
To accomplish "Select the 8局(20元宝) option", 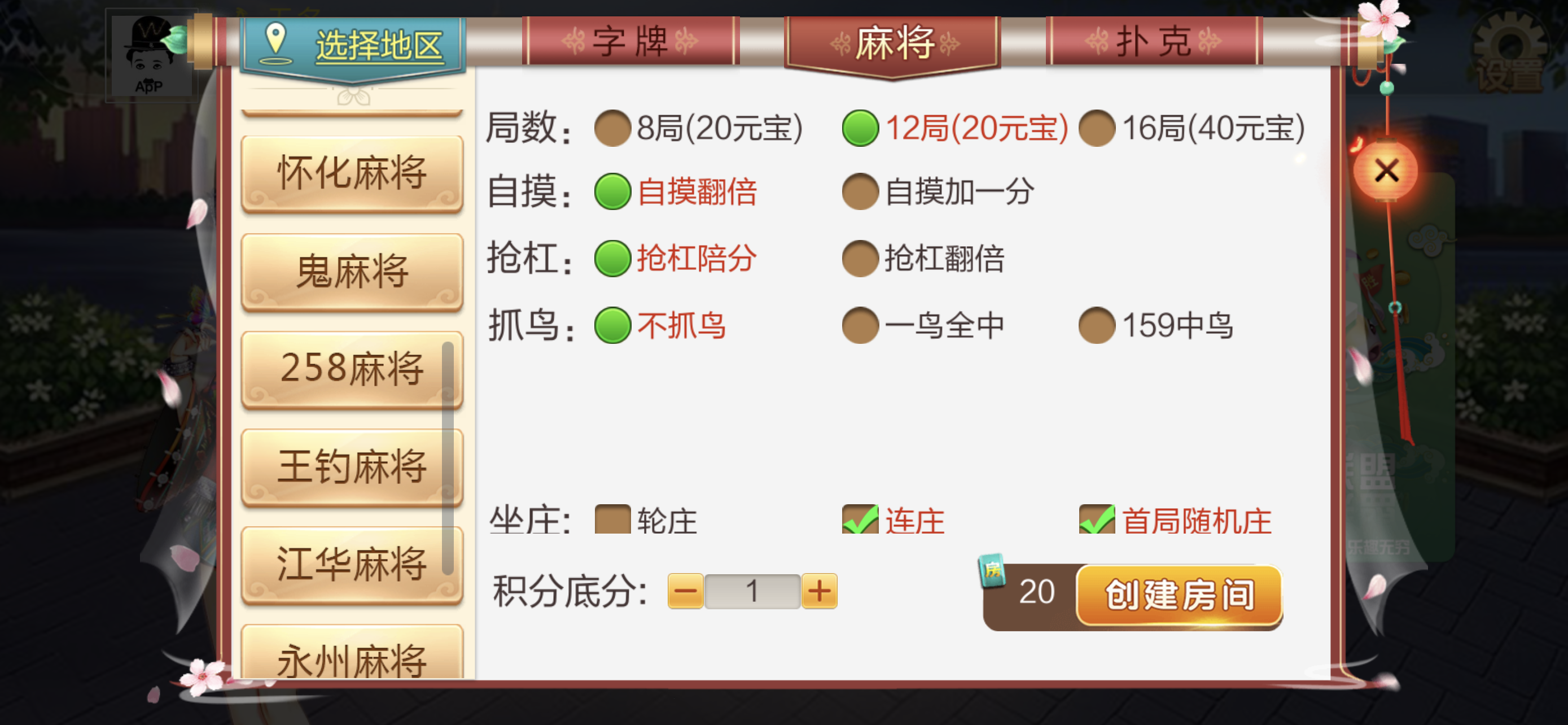I will tap(698, 128).
